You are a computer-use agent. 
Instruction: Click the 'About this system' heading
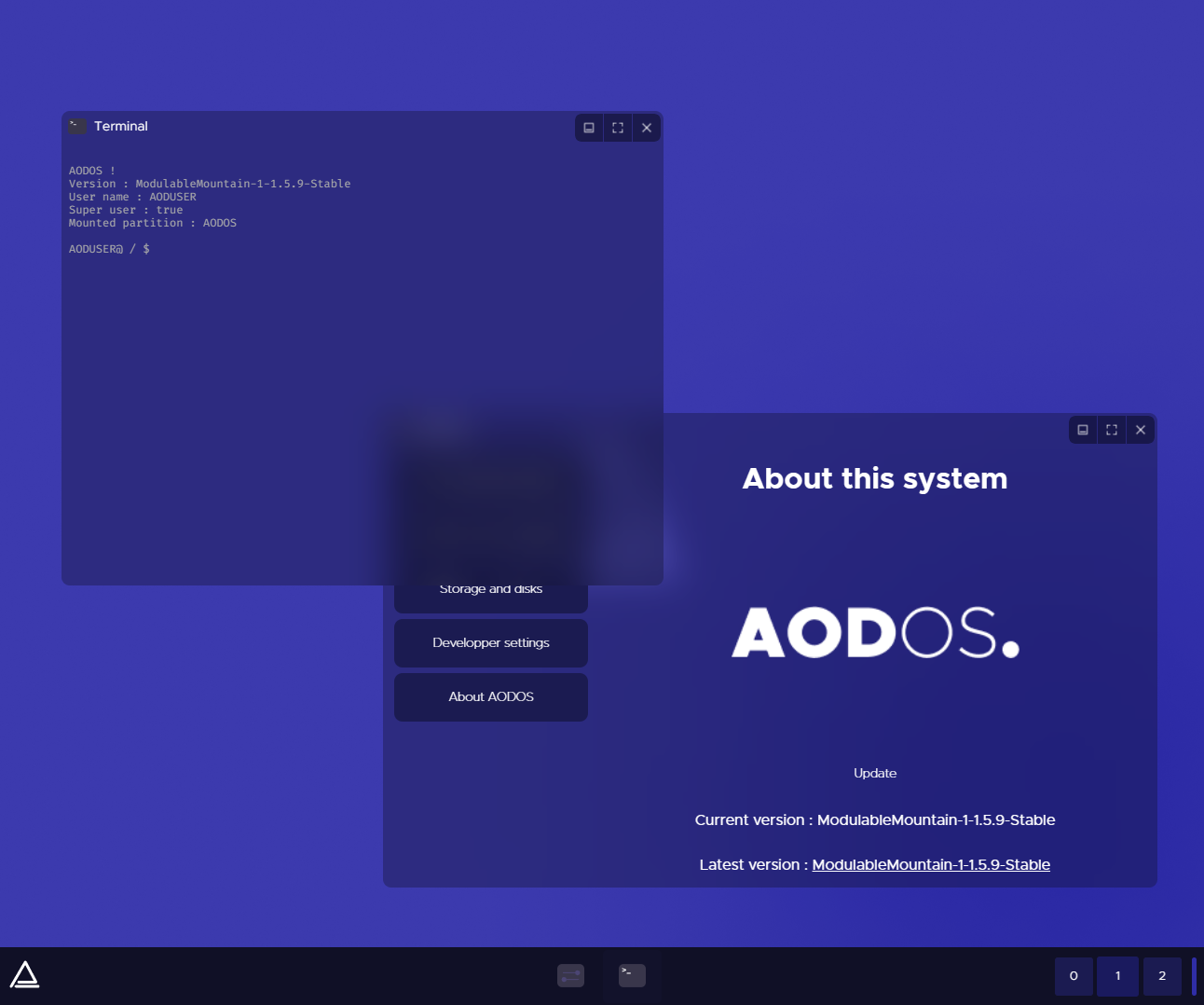[x=875, y=479]
